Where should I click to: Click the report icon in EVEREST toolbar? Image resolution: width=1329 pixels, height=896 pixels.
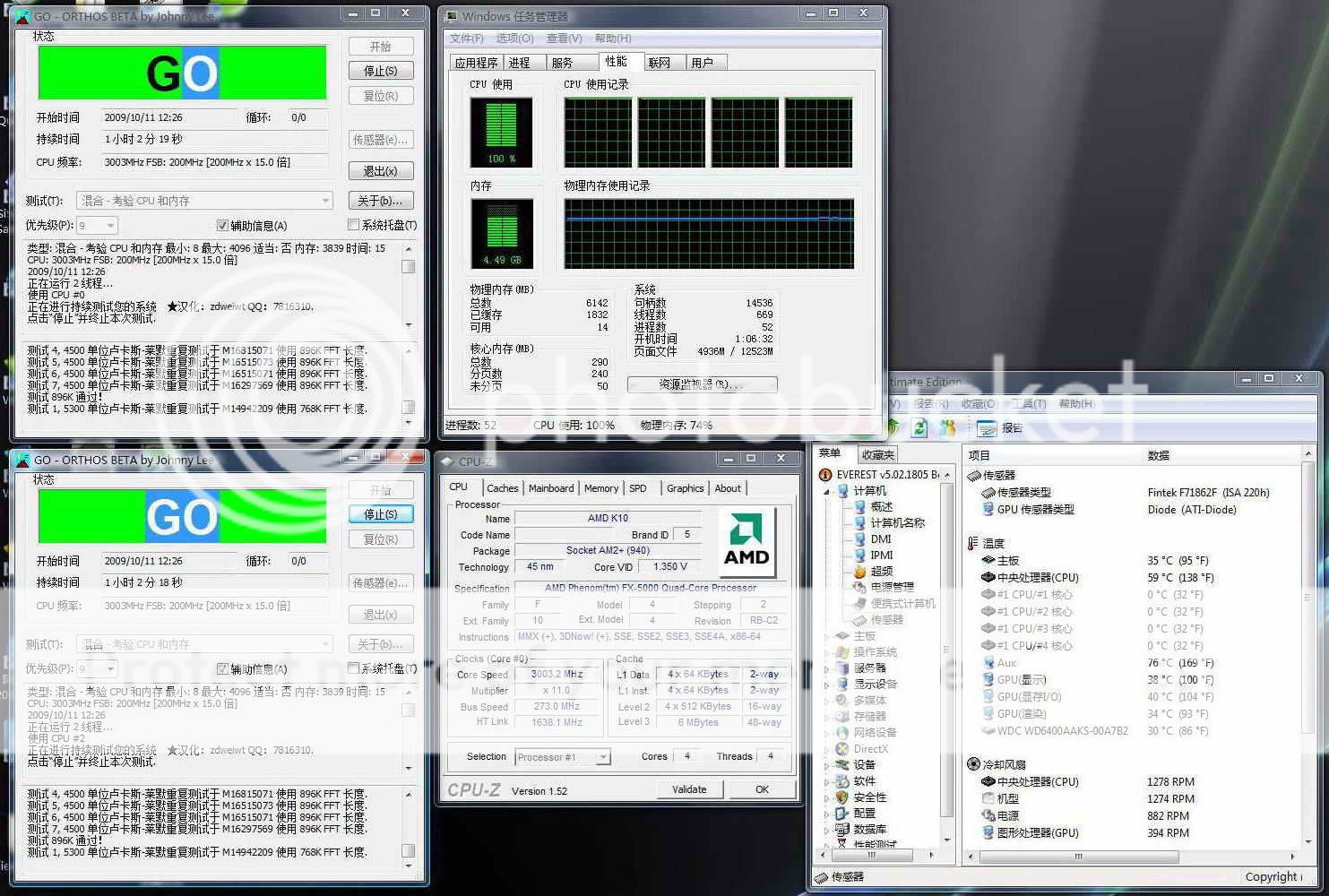[x=987, y=428]
